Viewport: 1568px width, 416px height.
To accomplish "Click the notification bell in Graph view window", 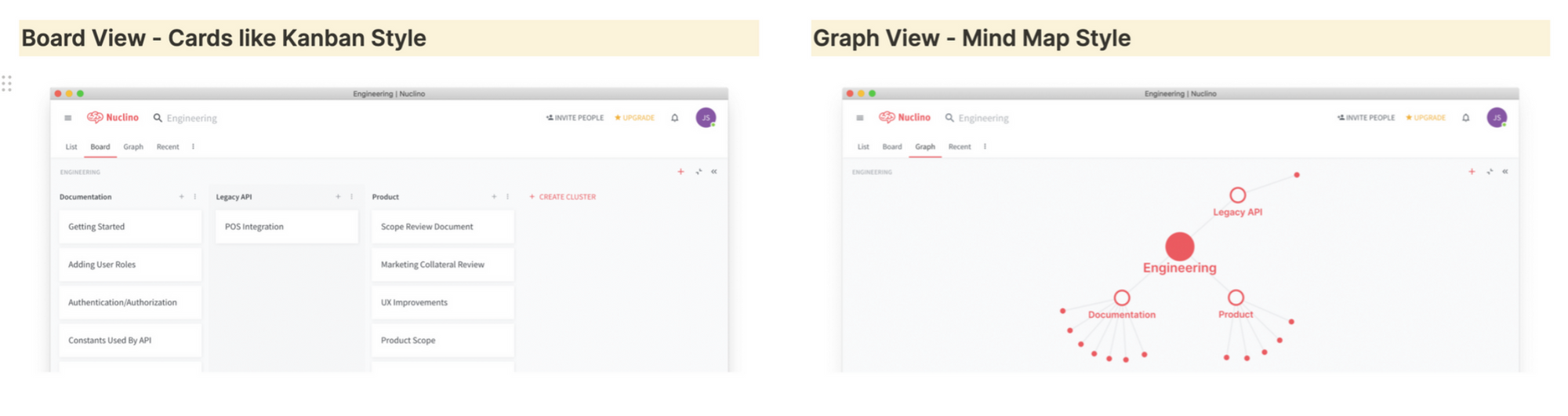I will pos(1465,118).
